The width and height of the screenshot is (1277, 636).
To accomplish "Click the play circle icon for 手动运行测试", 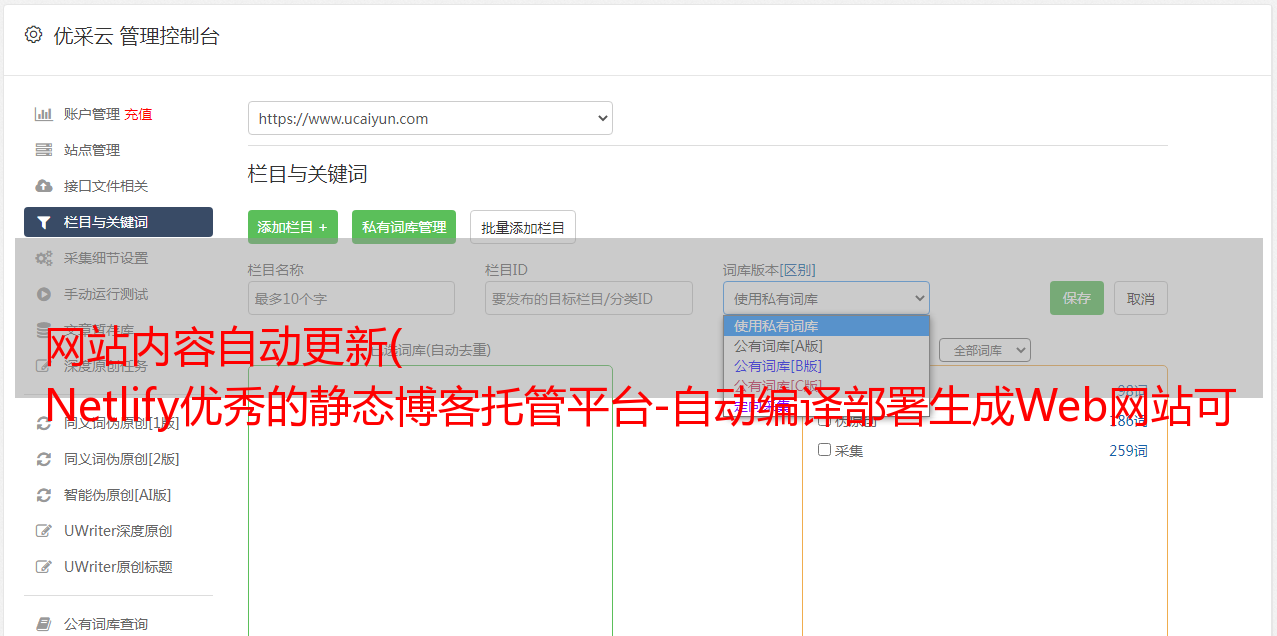I will 43,294.
